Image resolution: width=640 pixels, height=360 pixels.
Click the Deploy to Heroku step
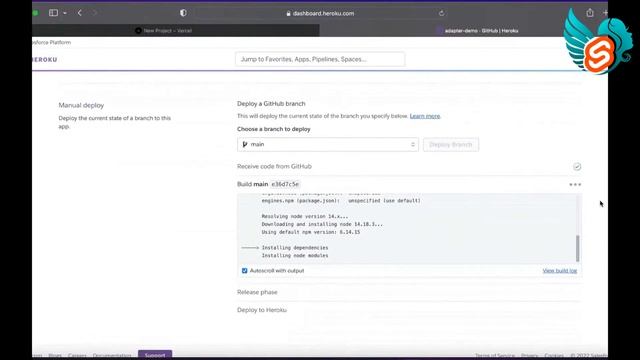tap(262, 310)
